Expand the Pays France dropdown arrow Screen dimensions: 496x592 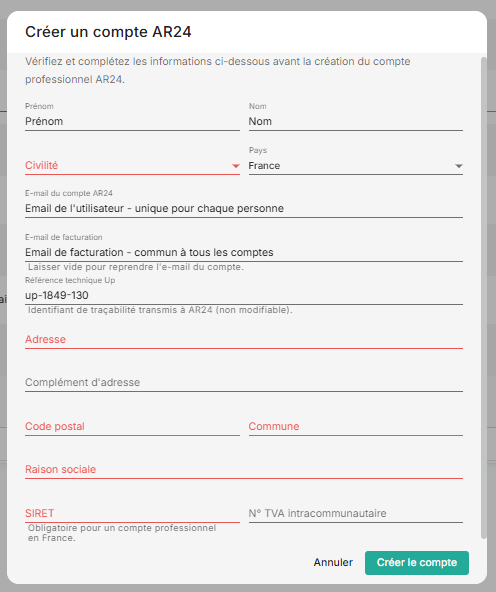point(459,166)
